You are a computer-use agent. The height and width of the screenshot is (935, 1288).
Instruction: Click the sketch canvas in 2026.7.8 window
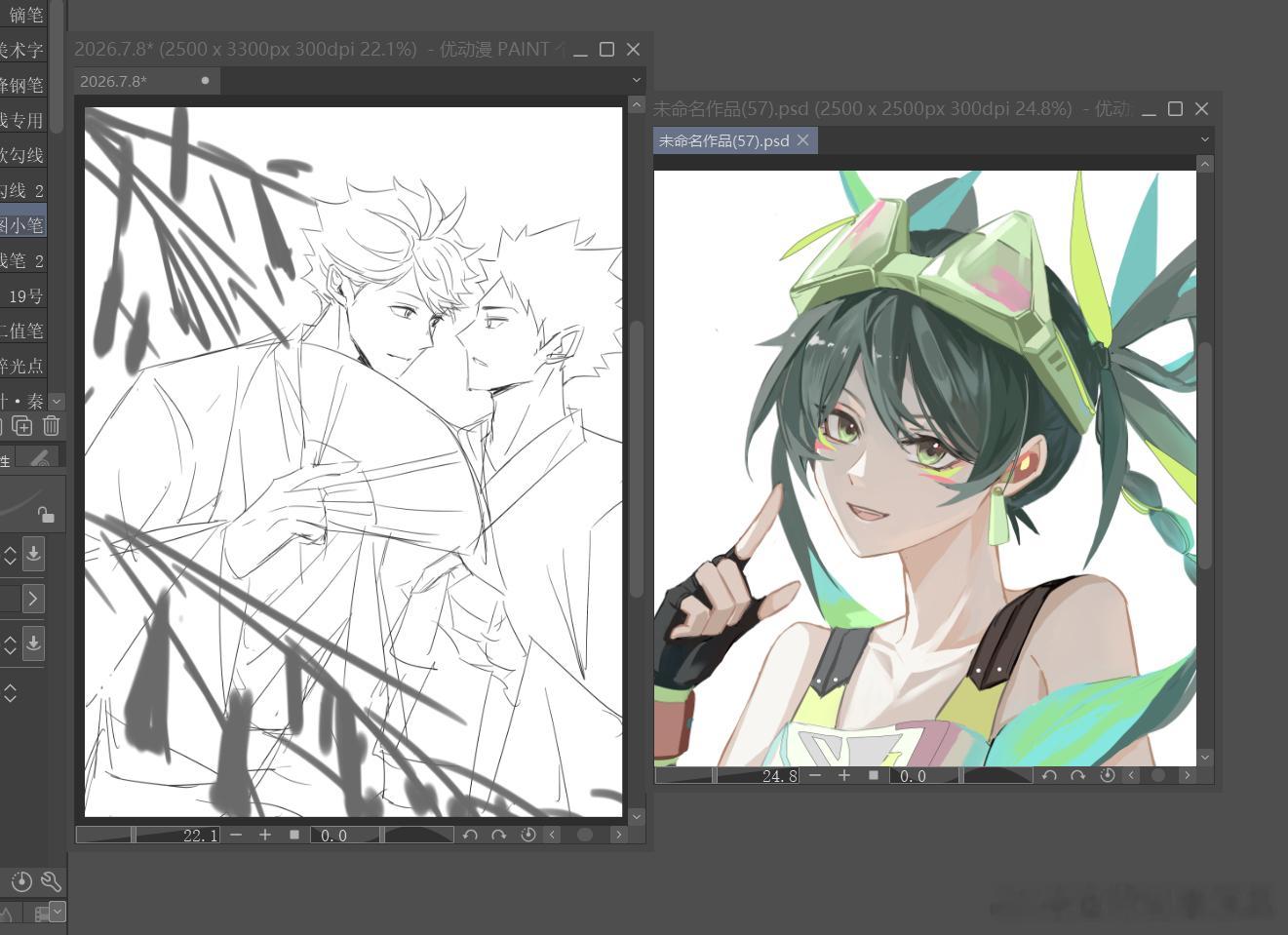coord(353,461)
